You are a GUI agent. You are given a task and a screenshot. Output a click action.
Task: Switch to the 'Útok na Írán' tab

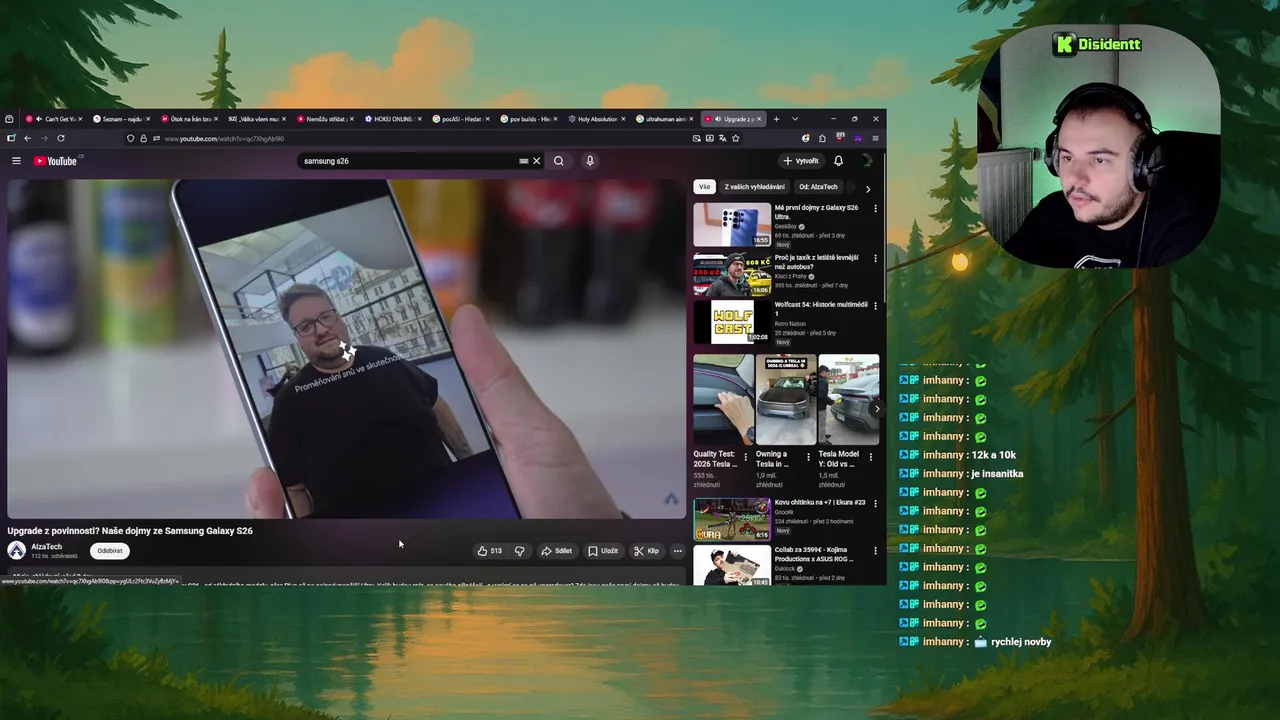coord(189,119)
